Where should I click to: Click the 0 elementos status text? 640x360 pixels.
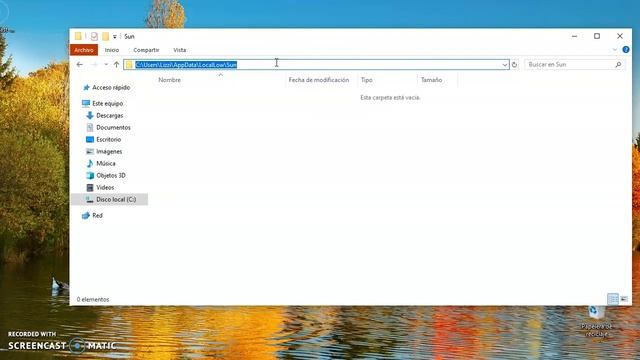[x=93, y=299]
